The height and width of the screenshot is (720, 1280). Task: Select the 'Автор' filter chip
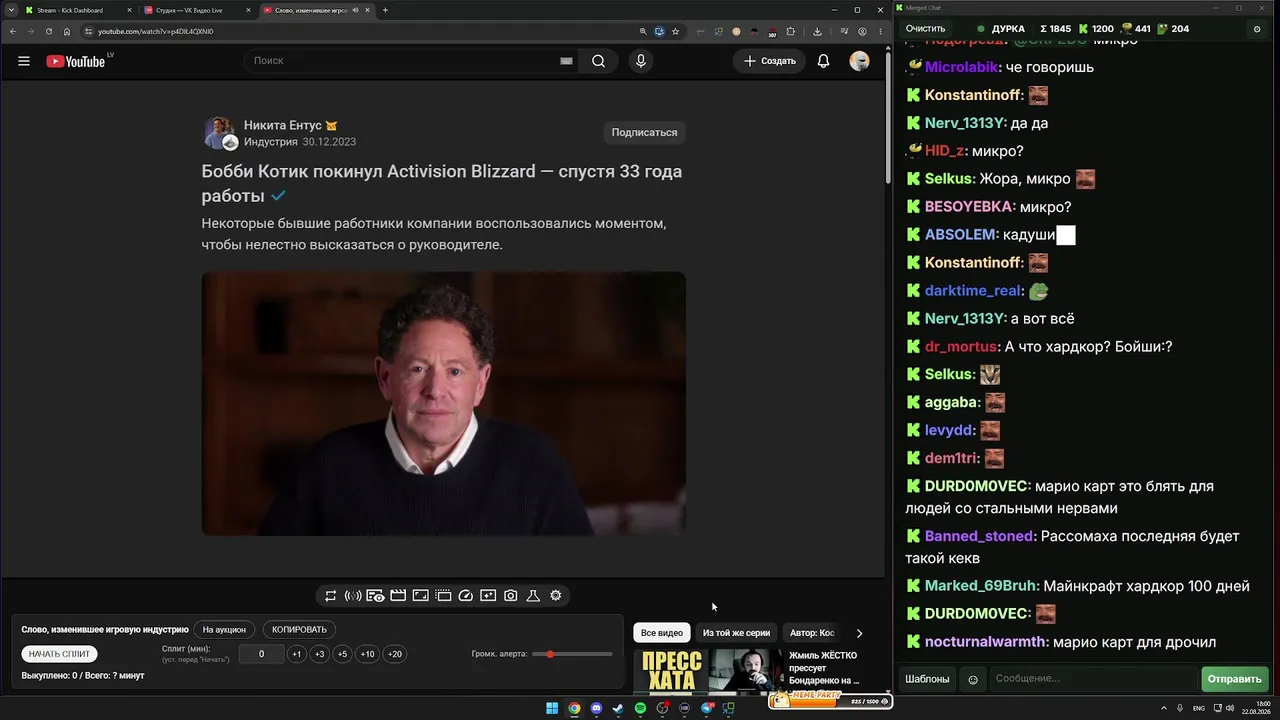(811, 633)
